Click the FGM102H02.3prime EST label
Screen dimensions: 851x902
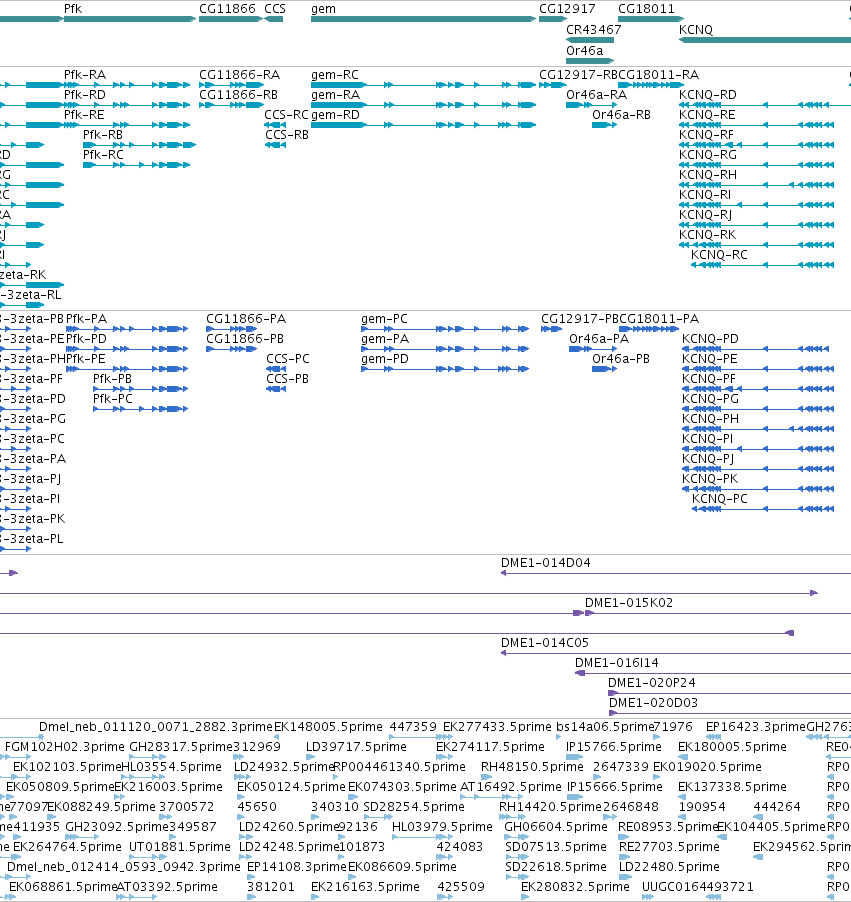(x=64, y=747)
